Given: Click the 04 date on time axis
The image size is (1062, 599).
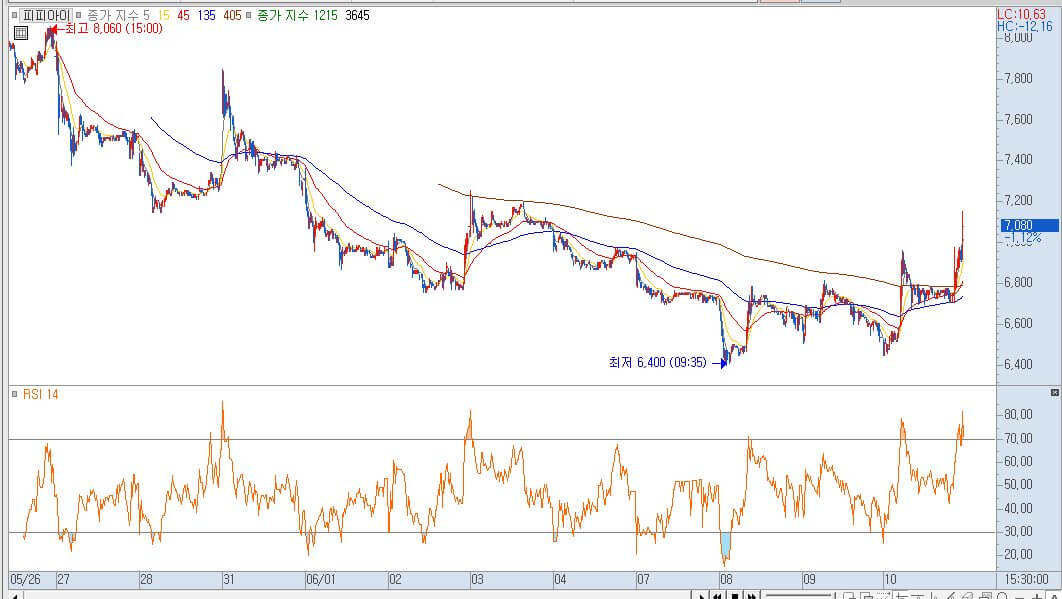Looking at the screenshot, I should tap(560, 579).
